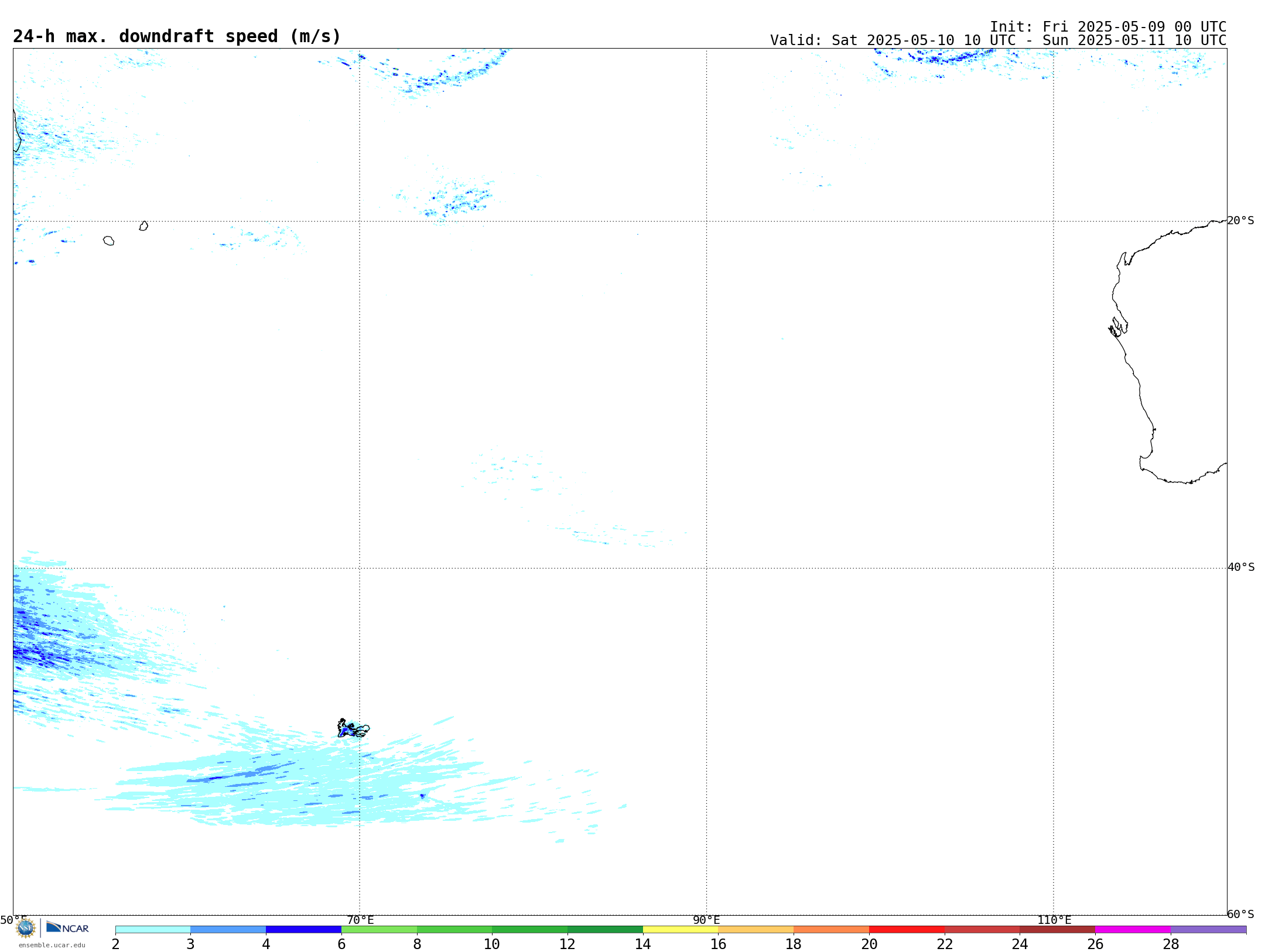Choose the brown 24–26 m/s swatch
The image size is (1265, 952).
(x=1058, y=930)
